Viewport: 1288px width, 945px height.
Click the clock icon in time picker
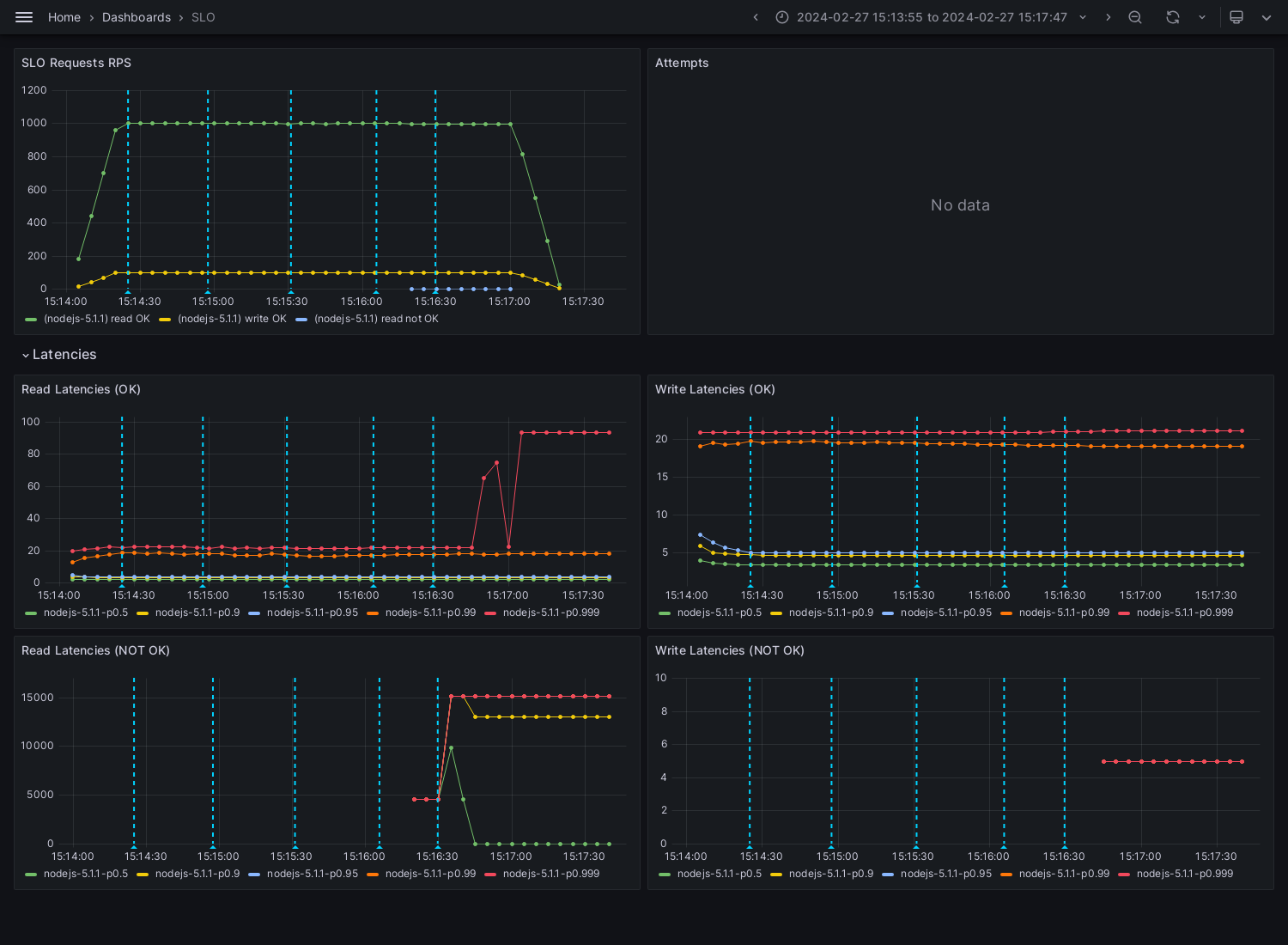pos(782,17)
